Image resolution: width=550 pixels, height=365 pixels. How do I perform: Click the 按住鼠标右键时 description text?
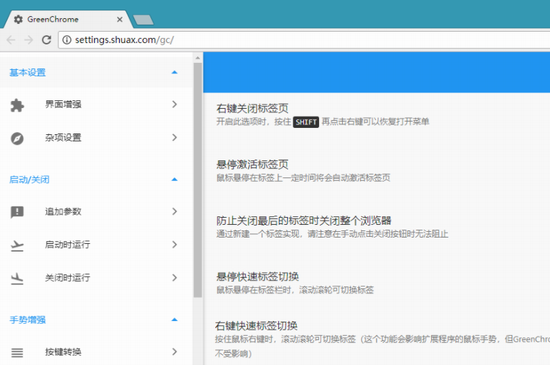tap(382, 346)
